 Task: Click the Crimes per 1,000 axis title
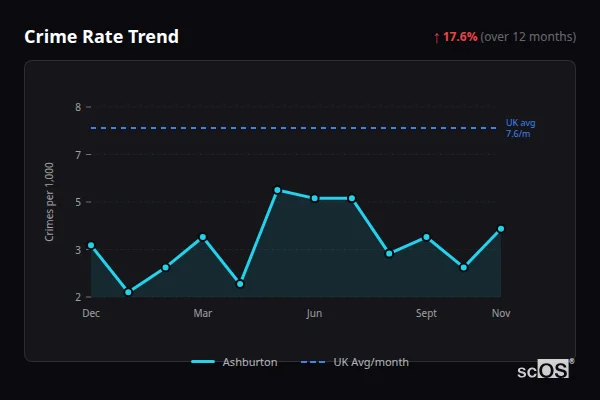point(49,202)
